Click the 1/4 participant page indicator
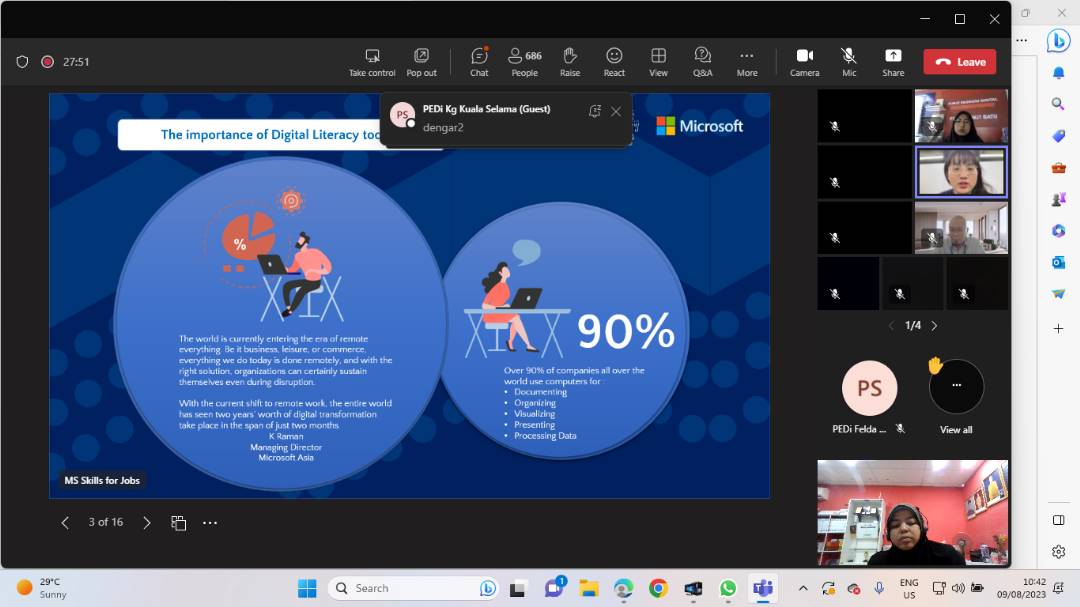 [913, 325]
